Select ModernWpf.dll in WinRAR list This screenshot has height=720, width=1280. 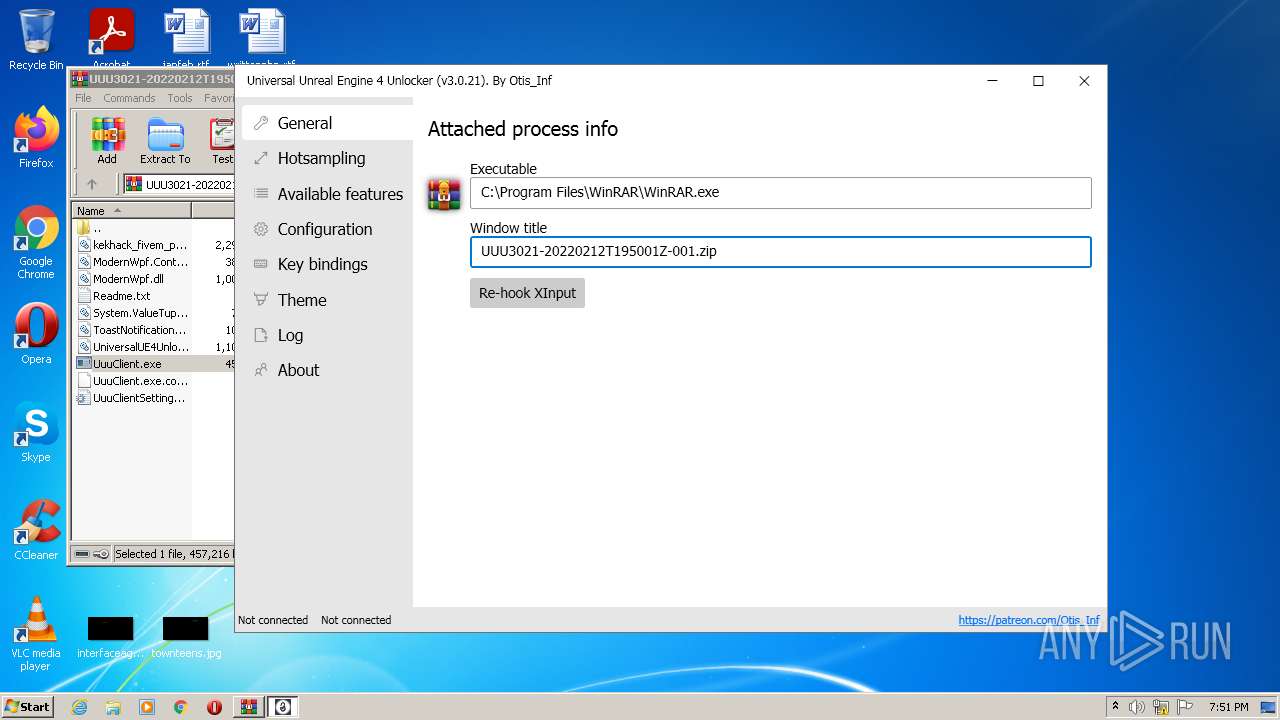[x=154, y=279]
